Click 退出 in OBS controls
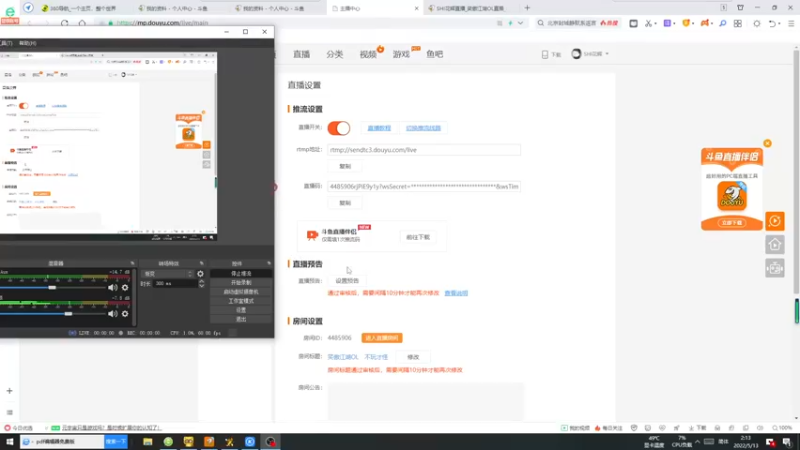The width and height of the screenshot is (800, 450). pyautogui.click(x=241, y=319)
